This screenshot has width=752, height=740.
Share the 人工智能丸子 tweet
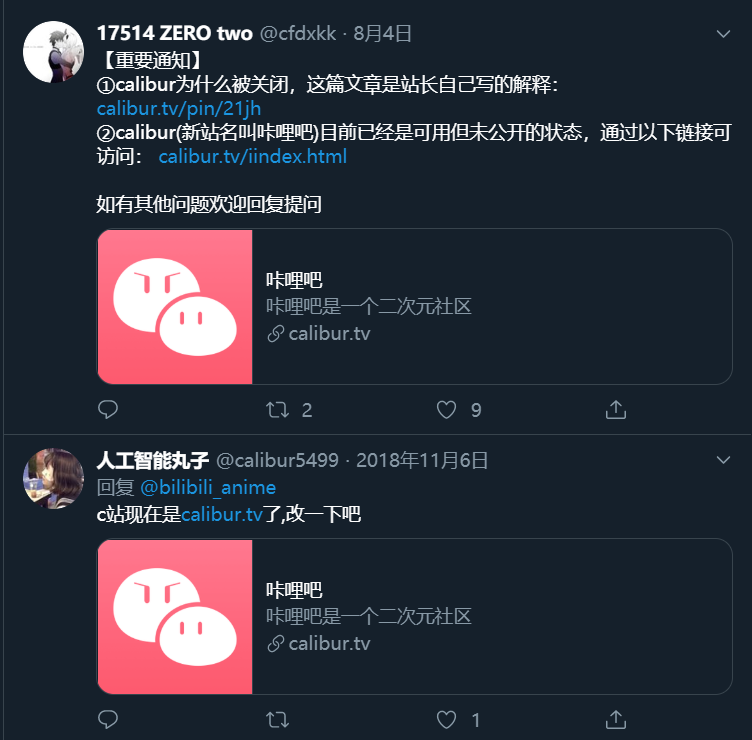click(x=616, y=719)
